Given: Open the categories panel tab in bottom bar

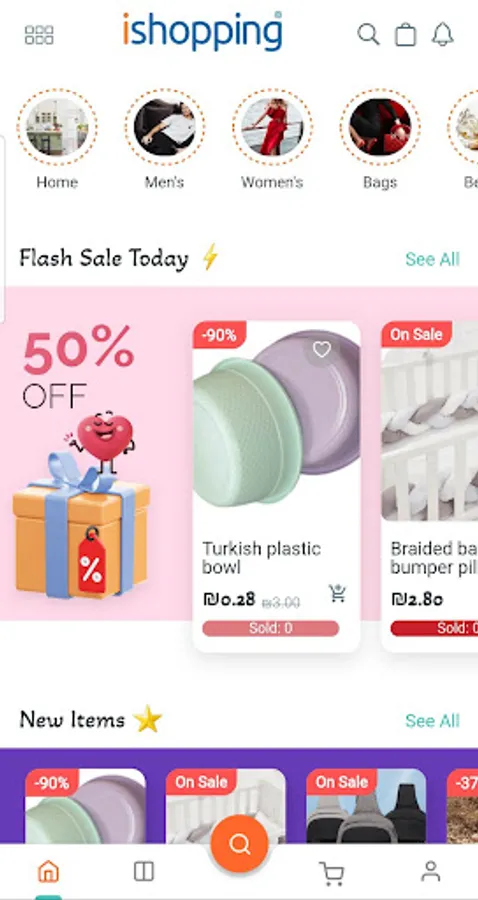Looking at the screenshot, I should click(143, 871).
